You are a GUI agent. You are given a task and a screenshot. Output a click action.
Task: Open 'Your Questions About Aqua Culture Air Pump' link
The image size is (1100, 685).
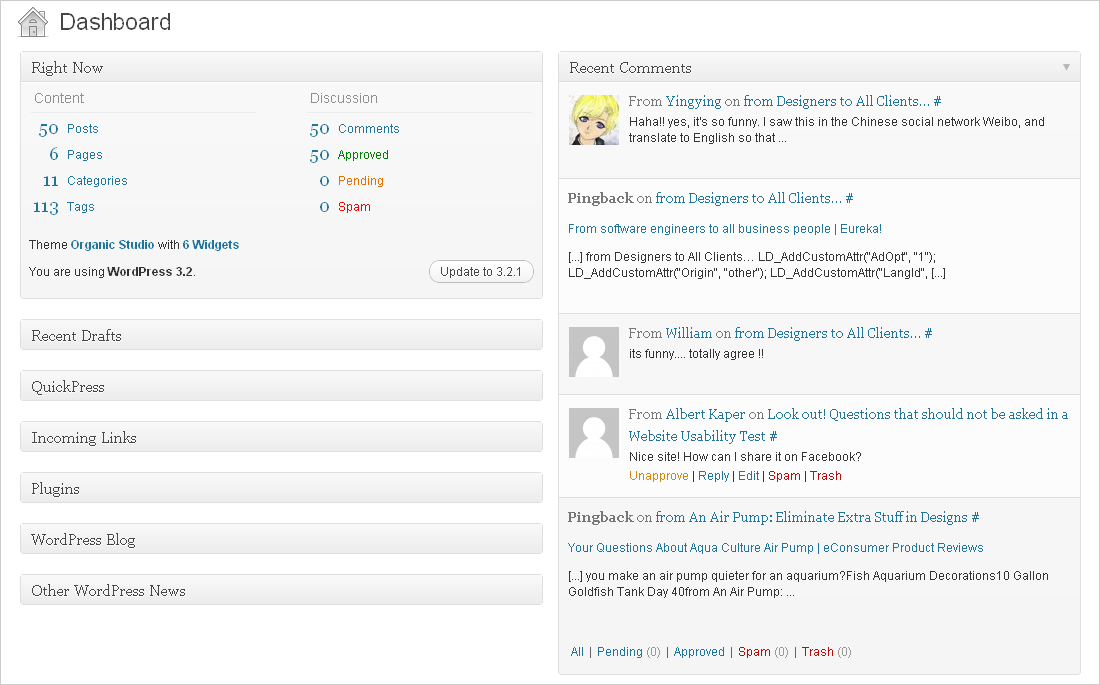click(x=775, y=547)
